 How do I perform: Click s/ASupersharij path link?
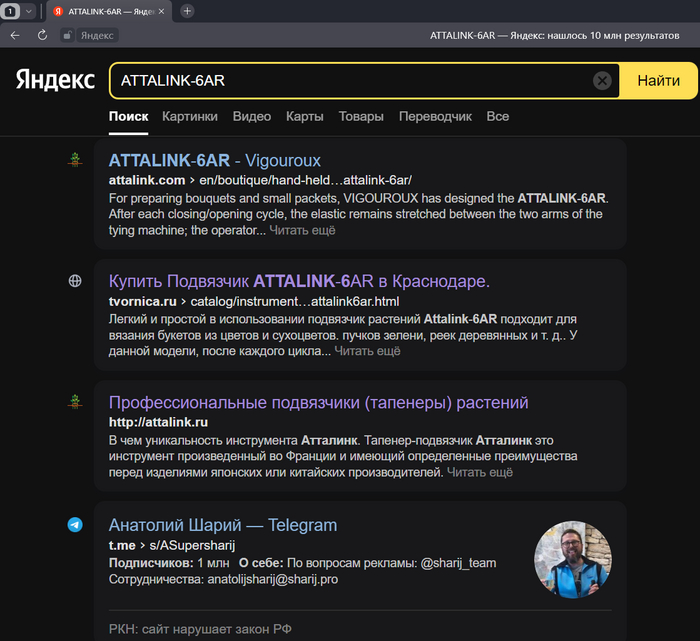[x=192, y=545]
